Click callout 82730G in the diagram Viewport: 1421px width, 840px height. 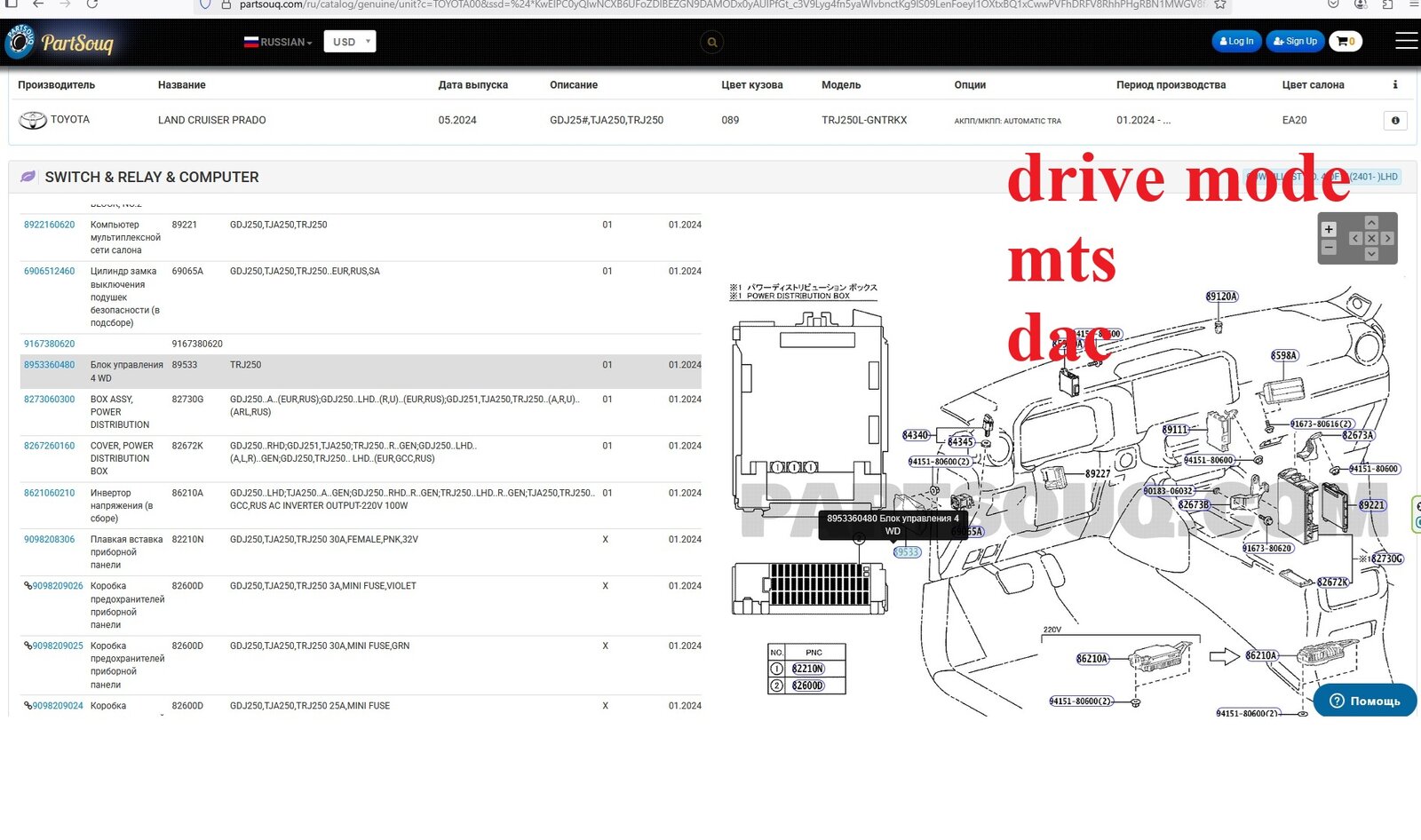1385,559
